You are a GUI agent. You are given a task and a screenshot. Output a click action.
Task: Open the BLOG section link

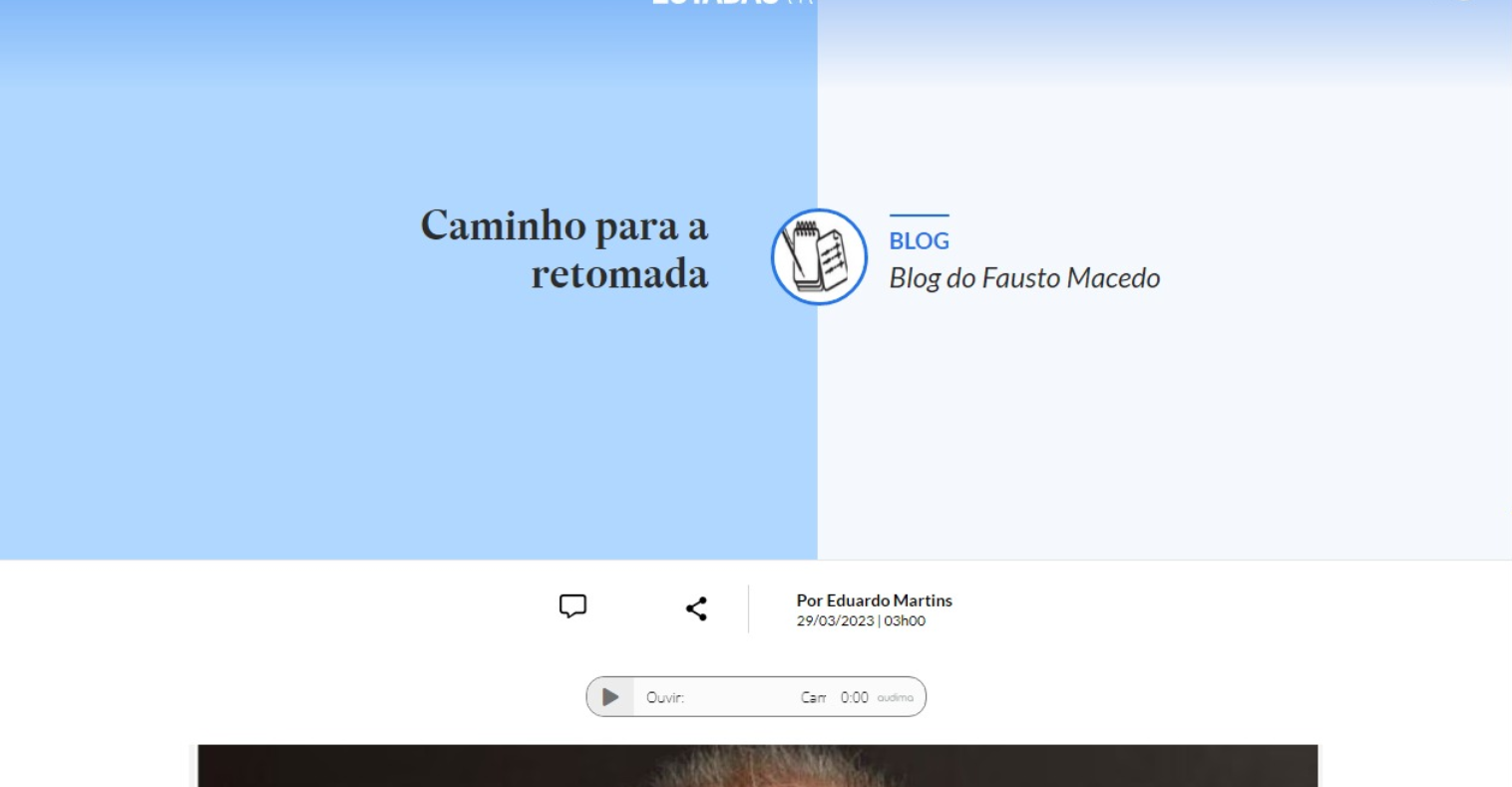pos(919,240)
